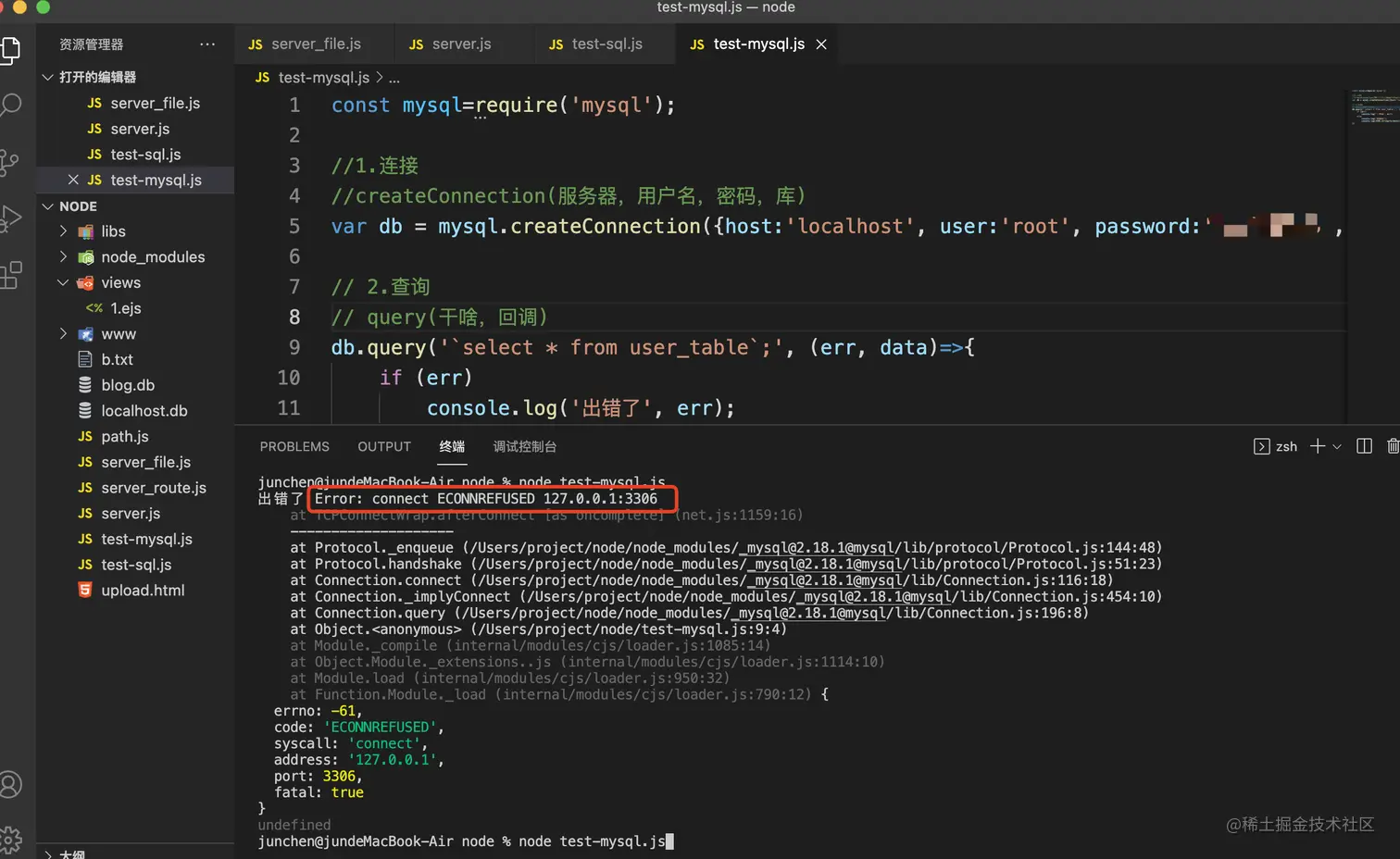Open the Explorer more actions ellipsis
The width and height of the screenshot is (1400, 859).
tap(207, 44)
